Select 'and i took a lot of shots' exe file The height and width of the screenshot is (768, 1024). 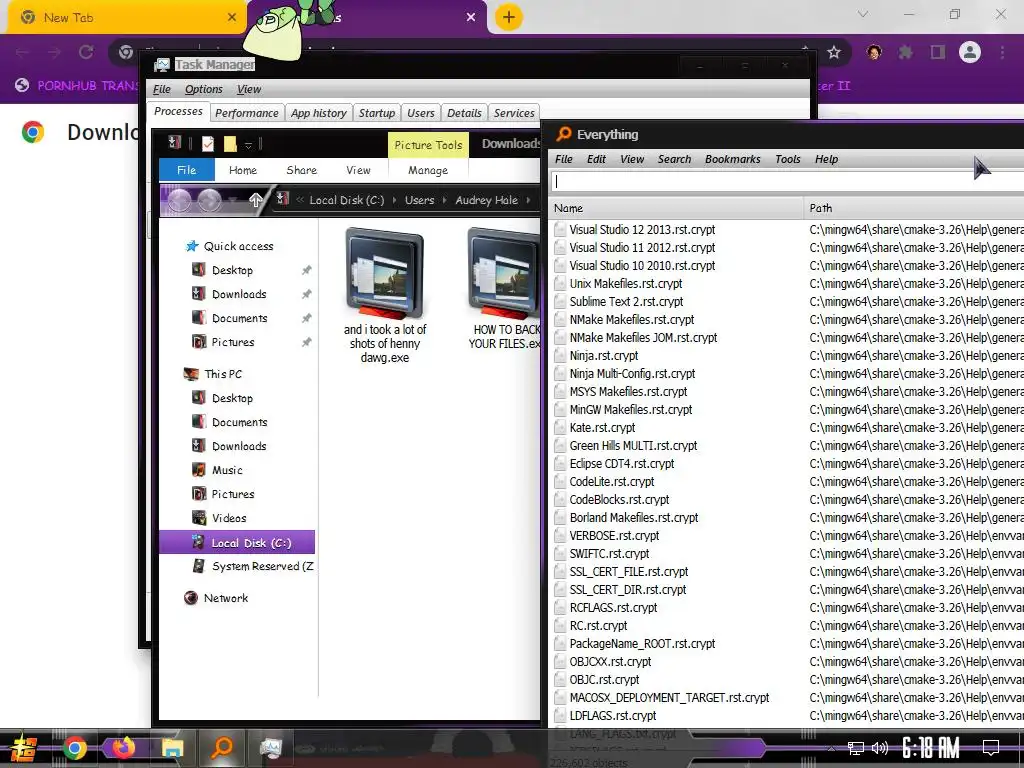tap(385, 295)
